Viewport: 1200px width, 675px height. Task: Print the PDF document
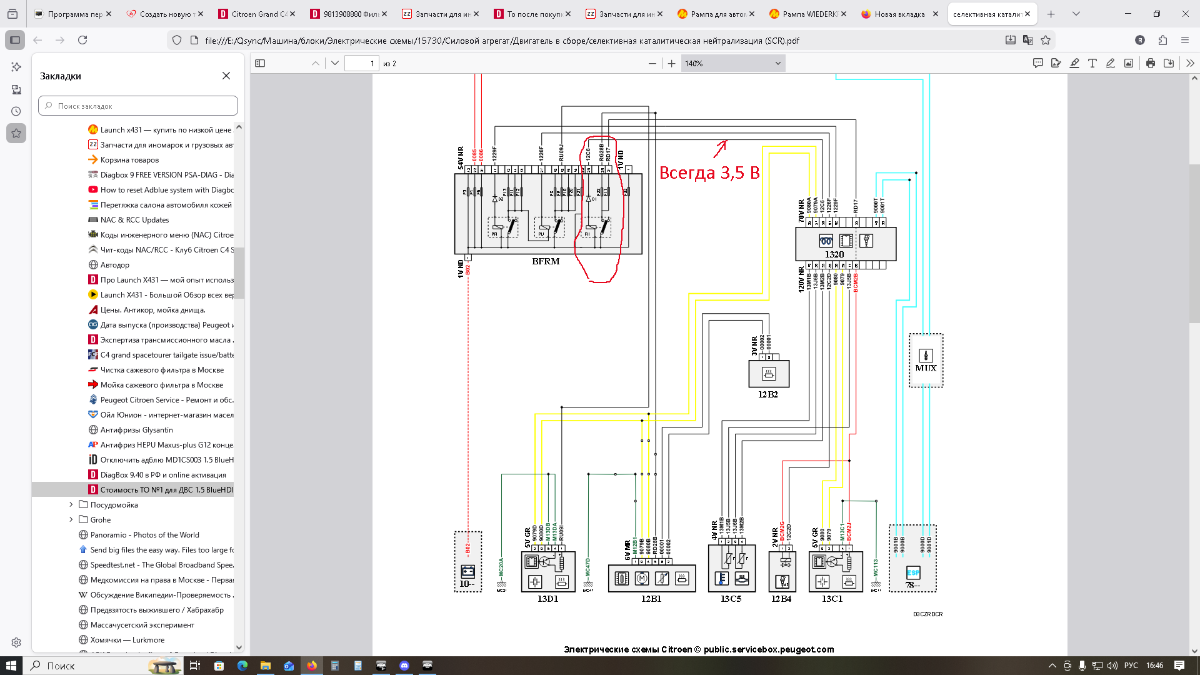[1151, 63]
